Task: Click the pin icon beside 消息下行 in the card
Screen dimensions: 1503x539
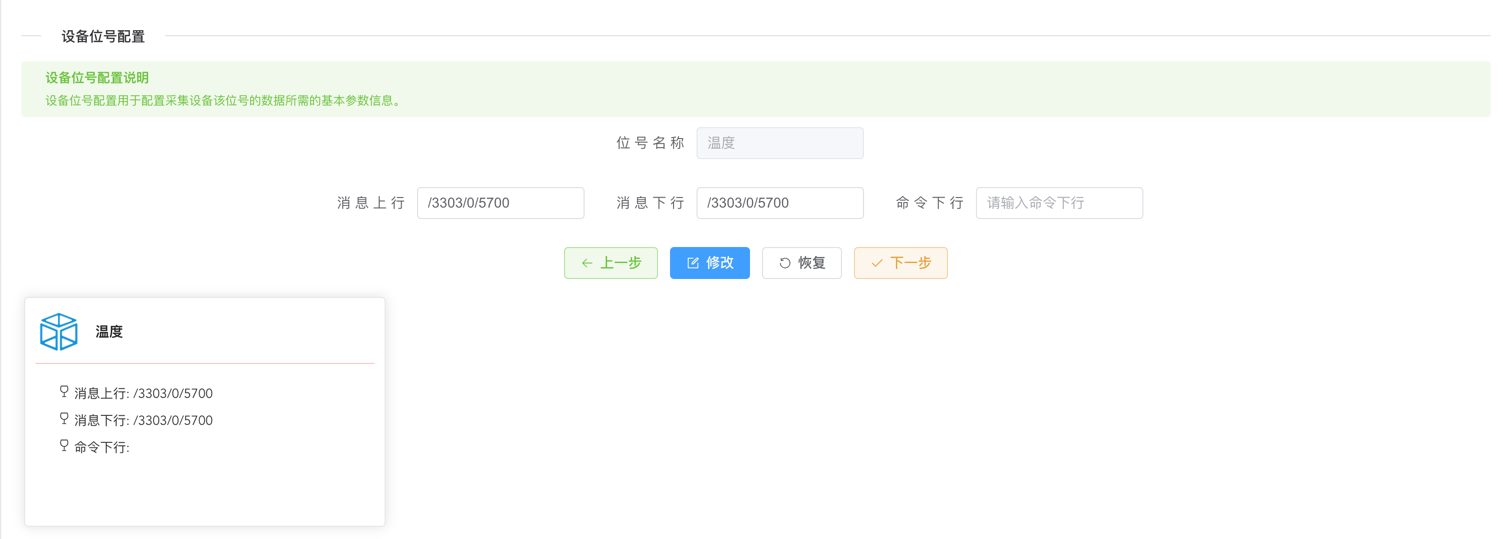Action: coord(64,419)
